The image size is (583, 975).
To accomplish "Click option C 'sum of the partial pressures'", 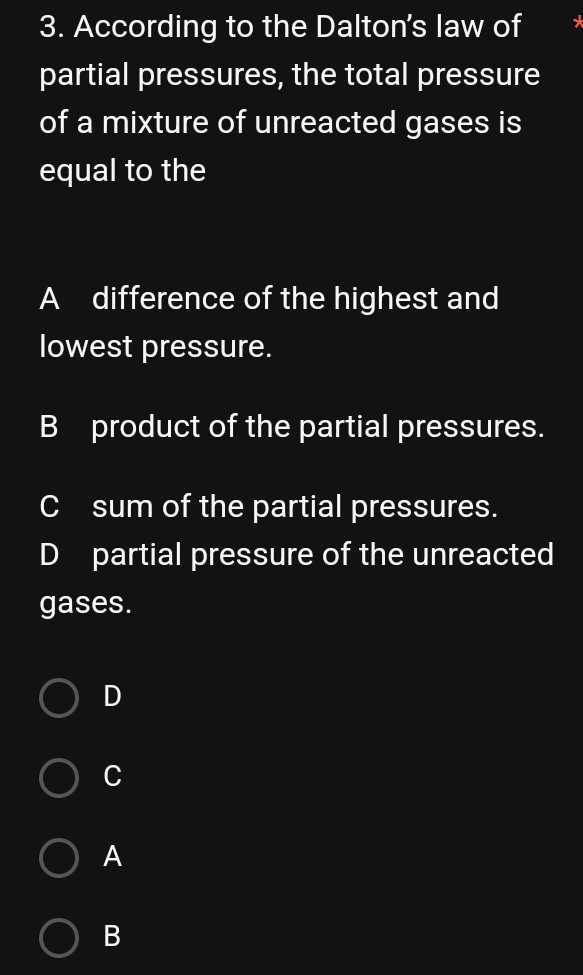I will (270, 506).
